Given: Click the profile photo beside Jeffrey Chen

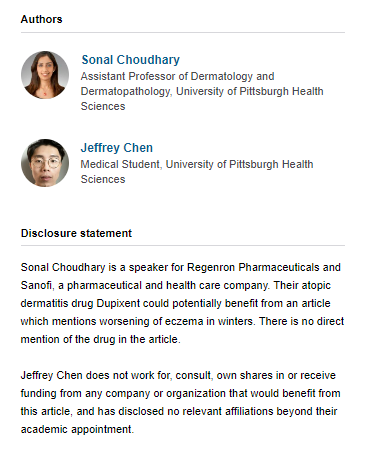Looking at the screenshot, I should coord(45,163).
